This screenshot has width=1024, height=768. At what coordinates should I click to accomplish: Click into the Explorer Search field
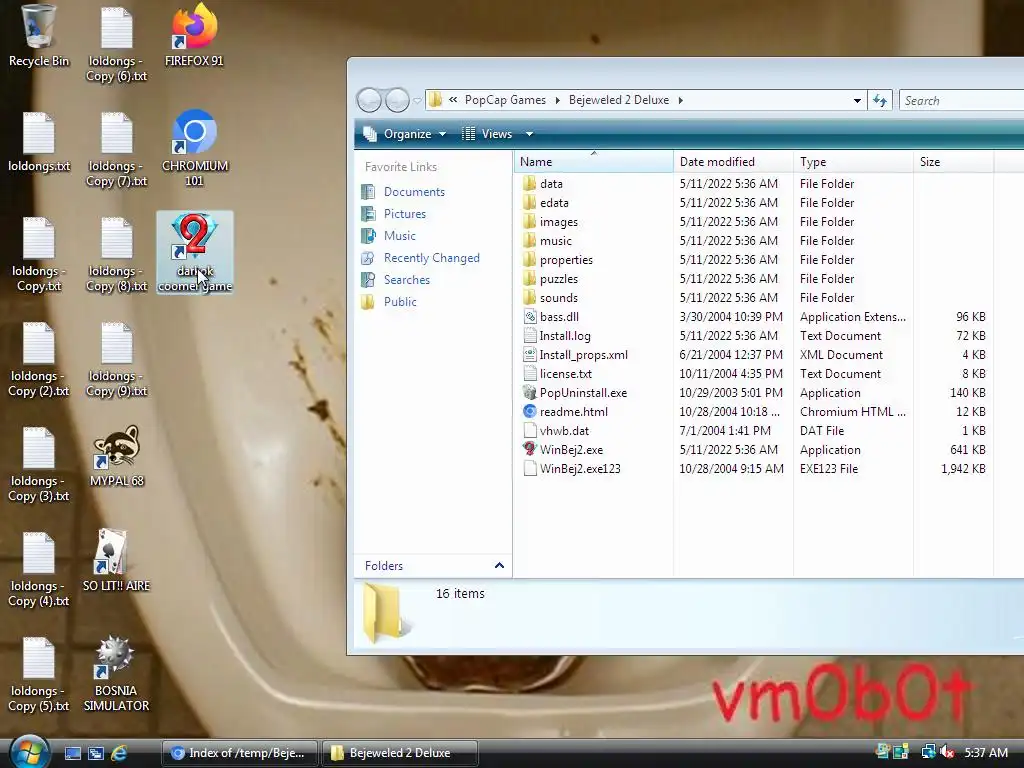[961, 101]
